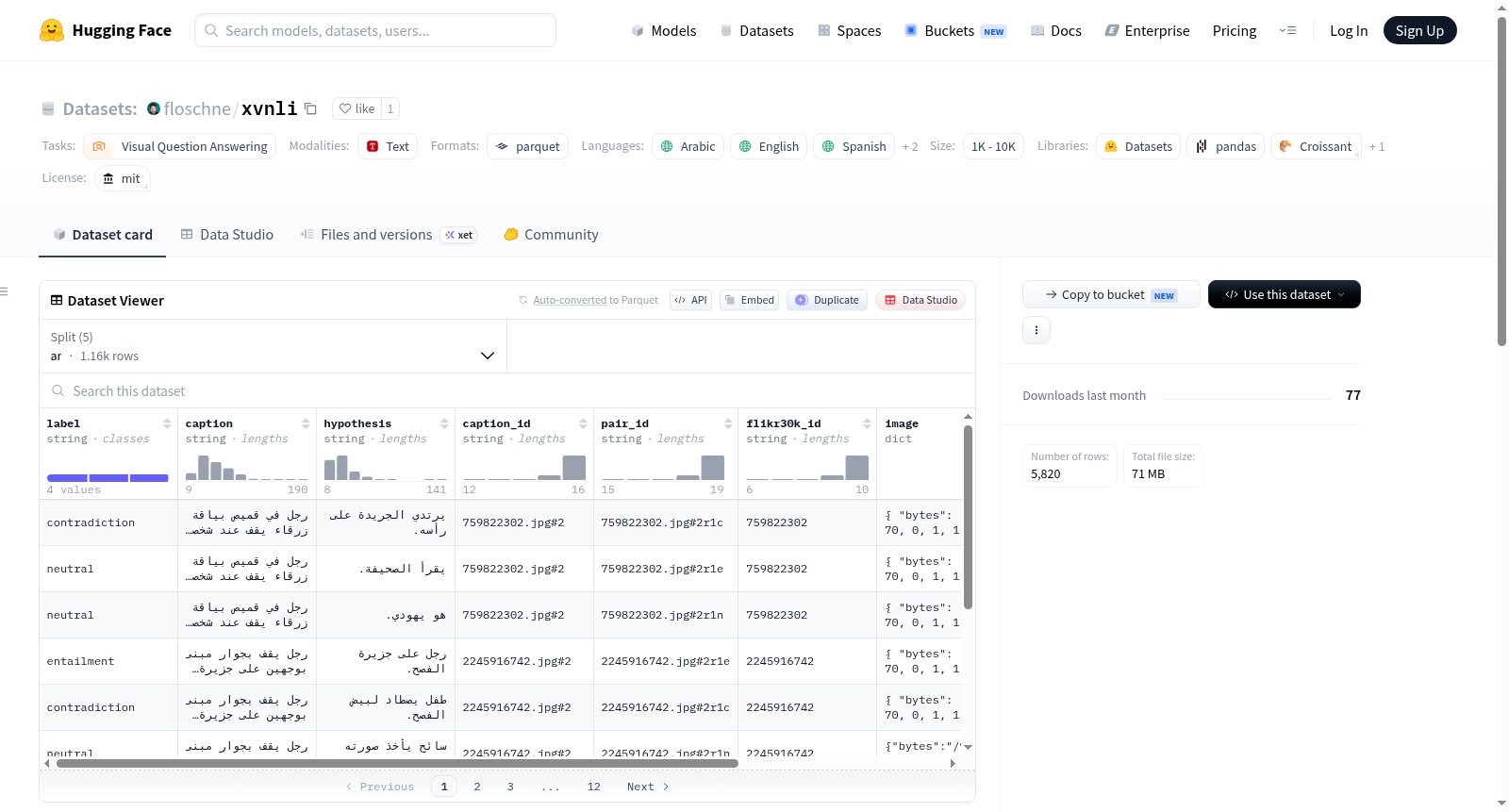Switch to the Data Studio tab
Screen dimensions: 1509x812
click(227, 235)
